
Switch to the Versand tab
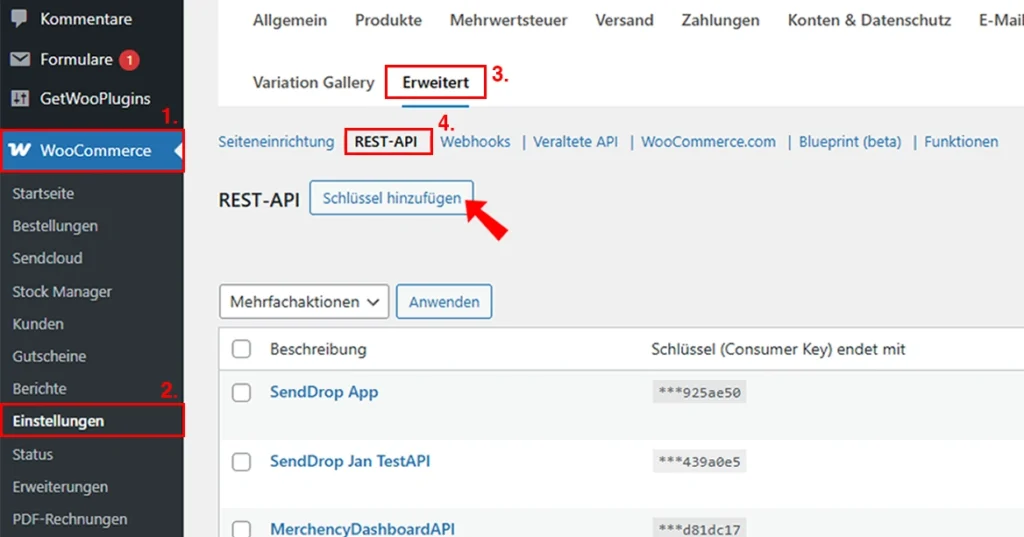[x=624, y=20]
